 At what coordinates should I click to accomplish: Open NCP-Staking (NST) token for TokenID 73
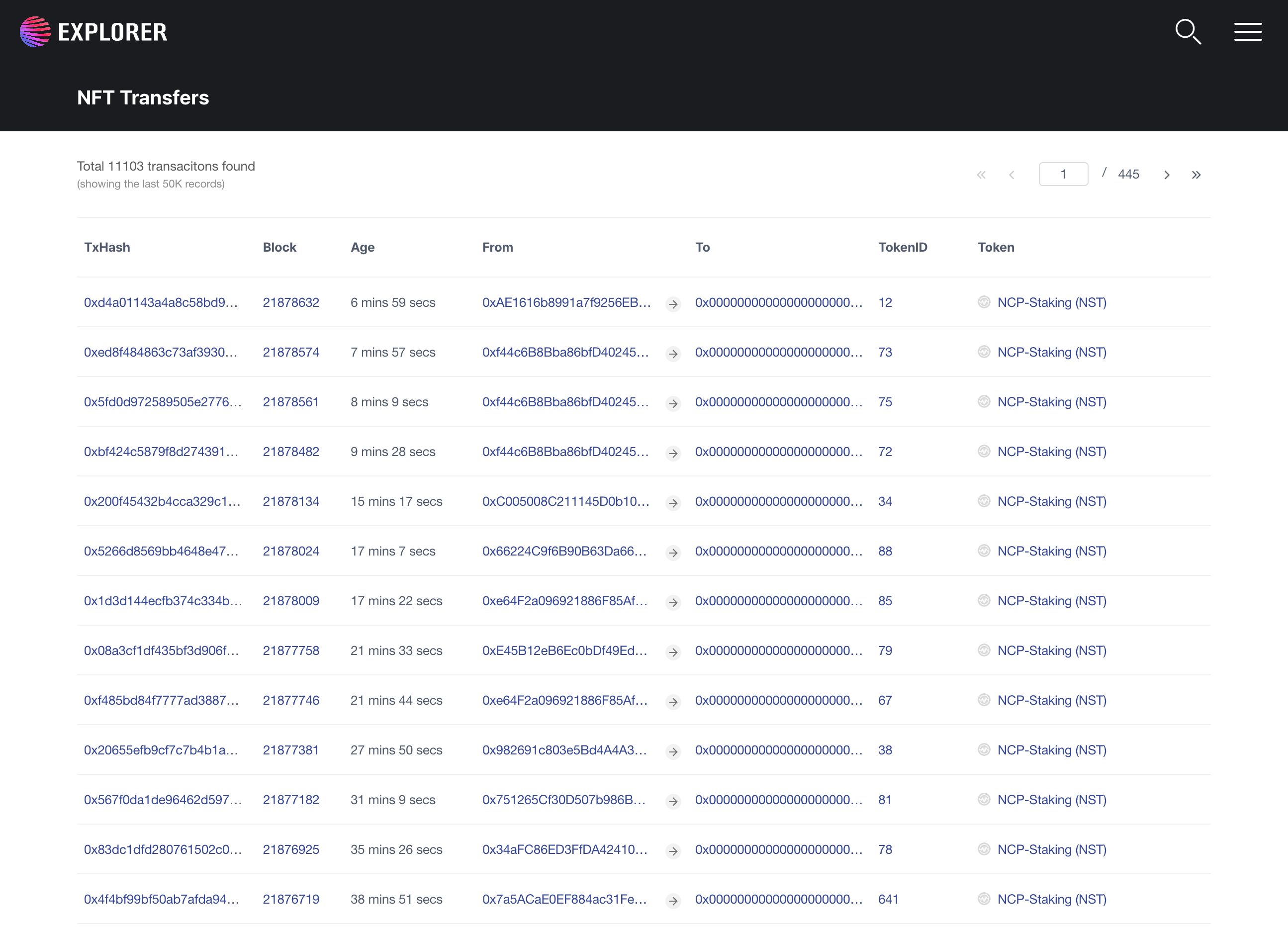(x=1052, y=352)
